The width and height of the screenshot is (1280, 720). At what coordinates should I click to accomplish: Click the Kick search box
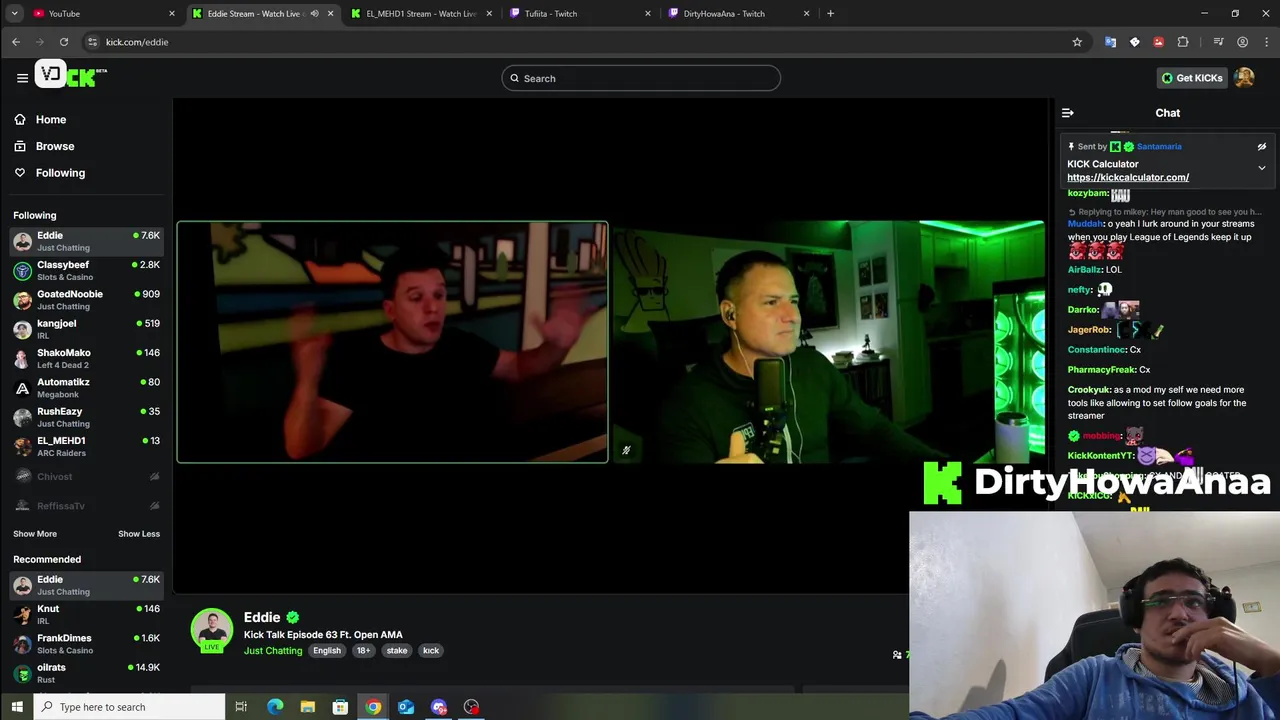click(641, 78)
